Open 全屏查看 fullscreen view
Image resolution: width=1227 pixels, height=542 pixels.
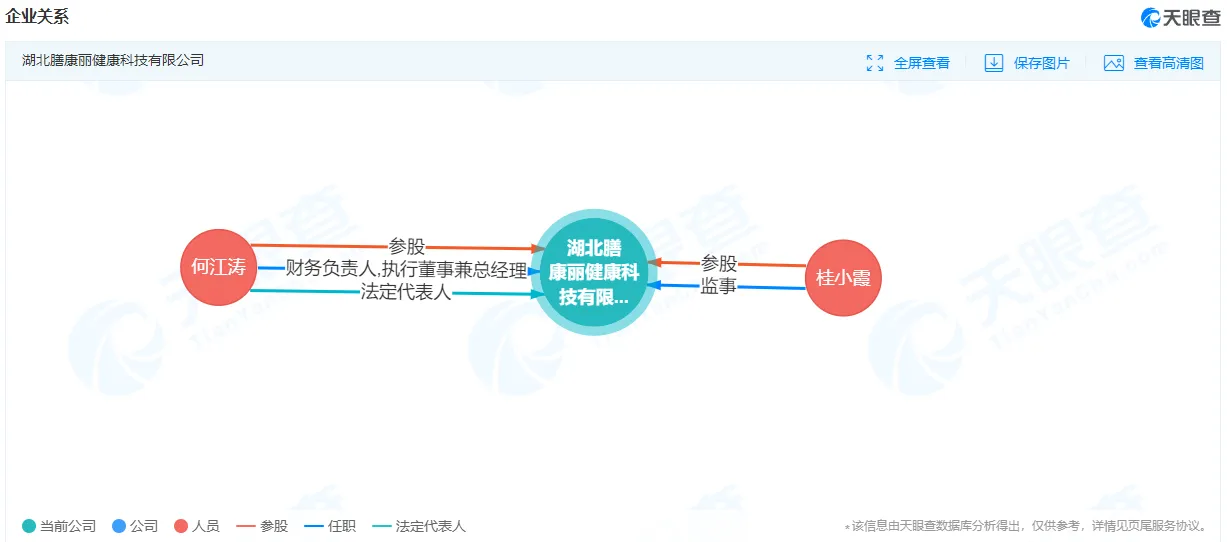point(922,63)
